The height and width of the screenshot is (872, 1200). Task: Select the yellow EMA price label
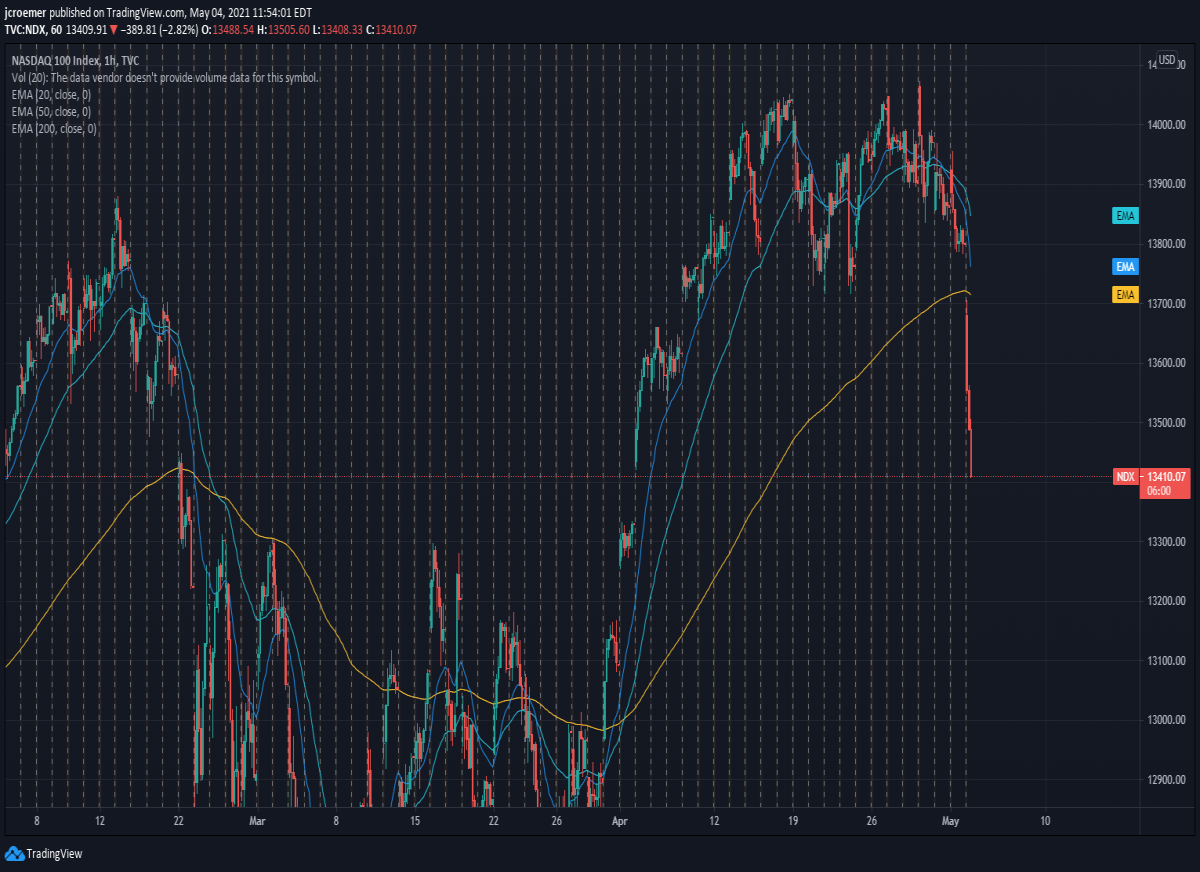pyautogui.click(x=1126, y=294)
